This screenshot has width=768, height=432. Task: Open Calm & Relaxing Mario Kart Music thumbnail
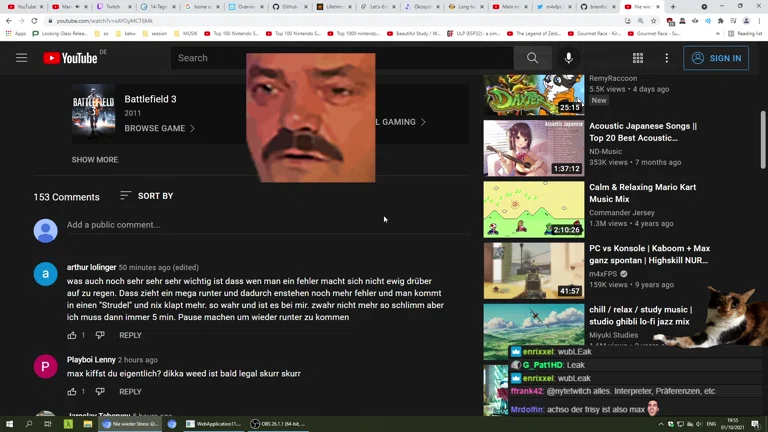[533, 208]
